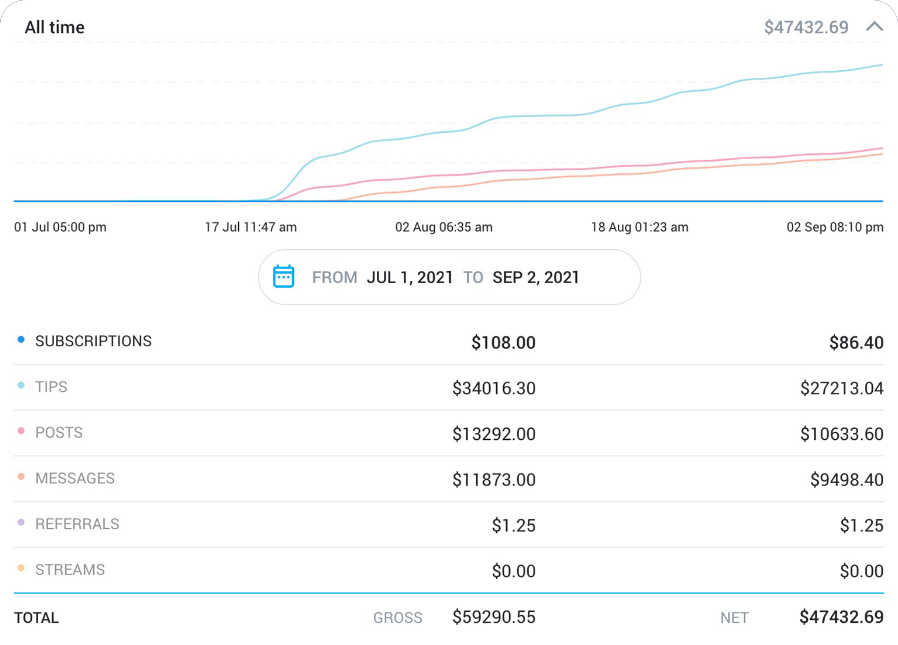
Task: Click the All time heading
Action: click(54, 27)
